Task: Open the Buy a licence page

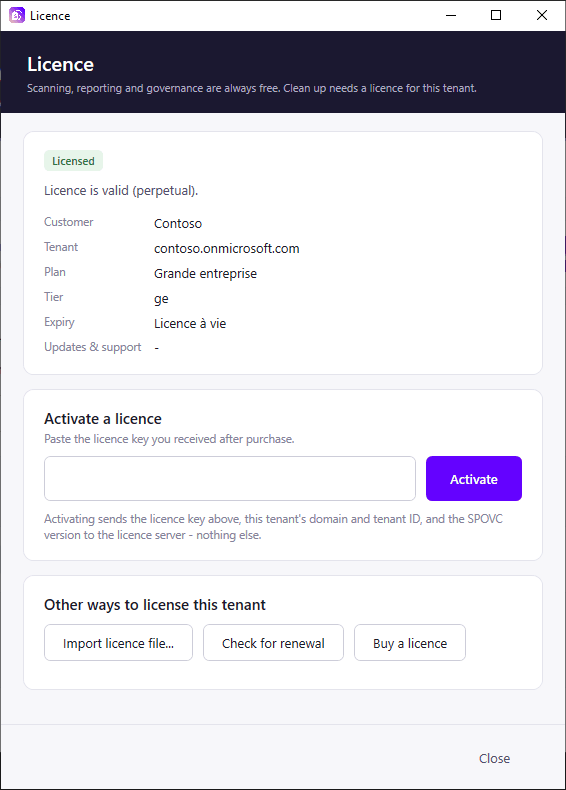Action: [x=410, y=643]
